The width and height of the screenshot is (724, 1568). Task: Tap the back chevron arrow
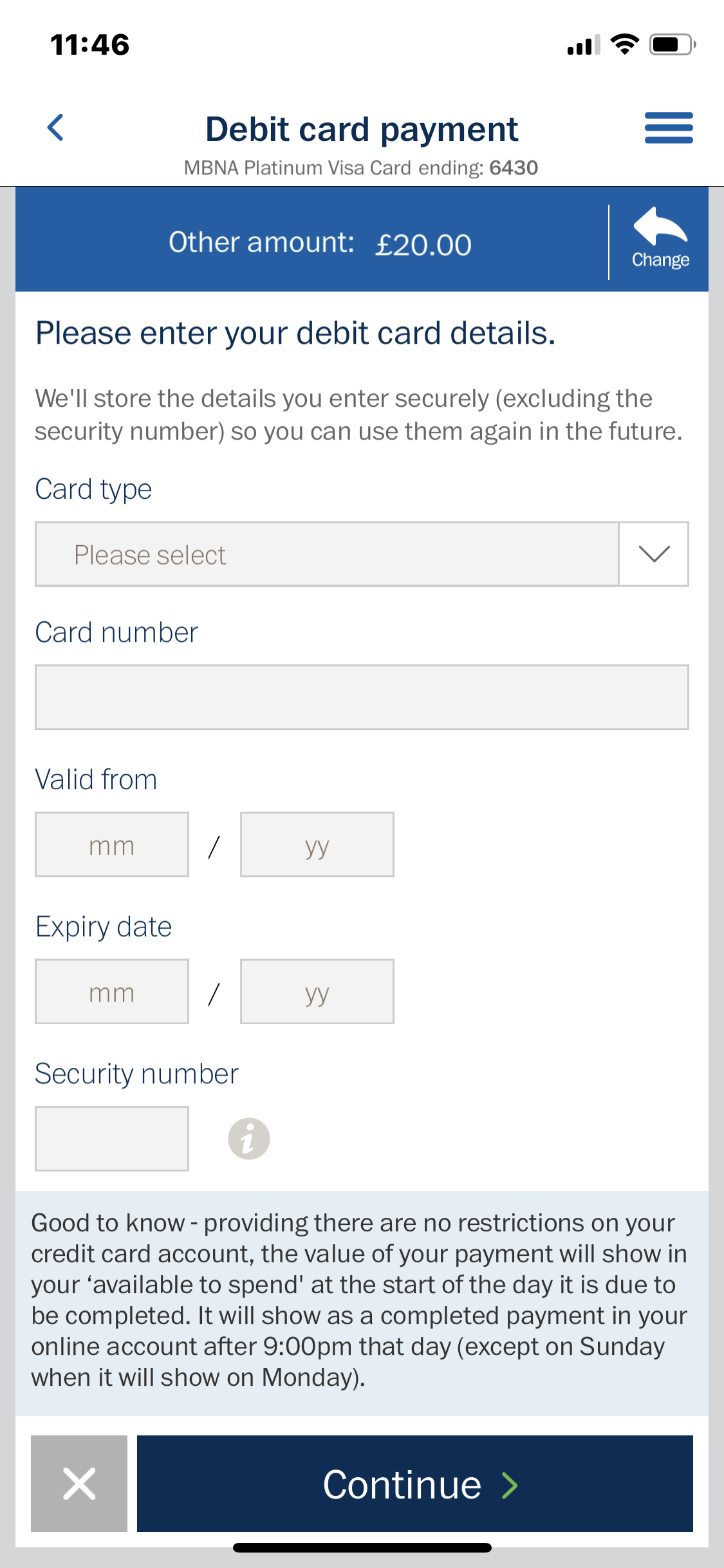[x=56, y=127]
